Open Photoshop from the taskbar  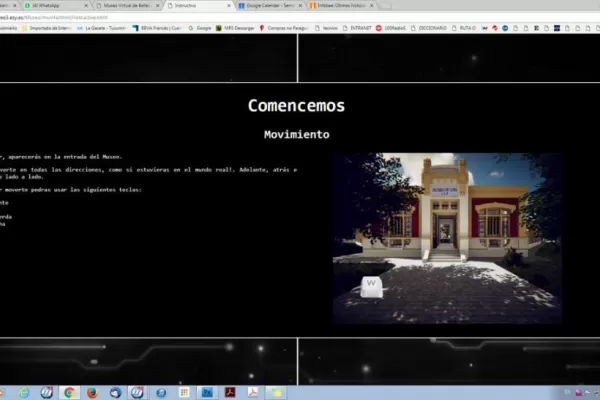point(207,393)
